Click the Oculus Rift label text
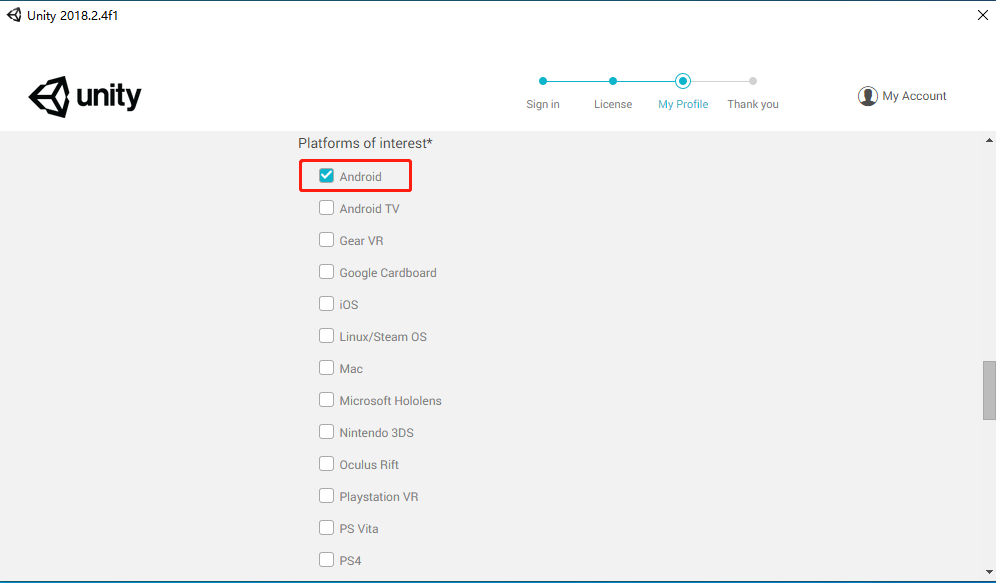996x583 pixels. click(x=369, y=465)
